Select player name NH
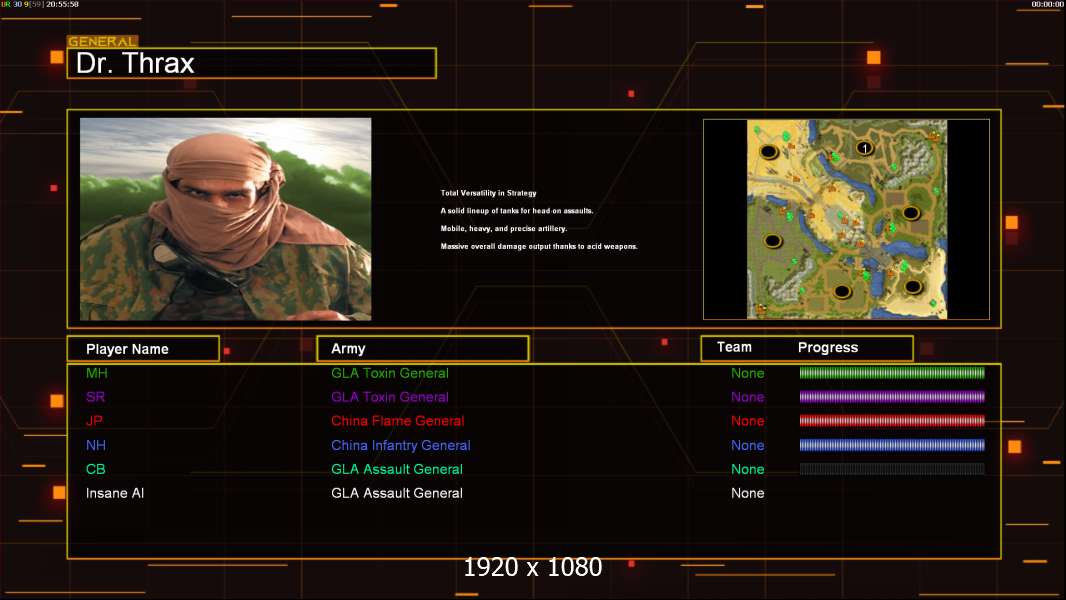 click(x=96, y=445)
